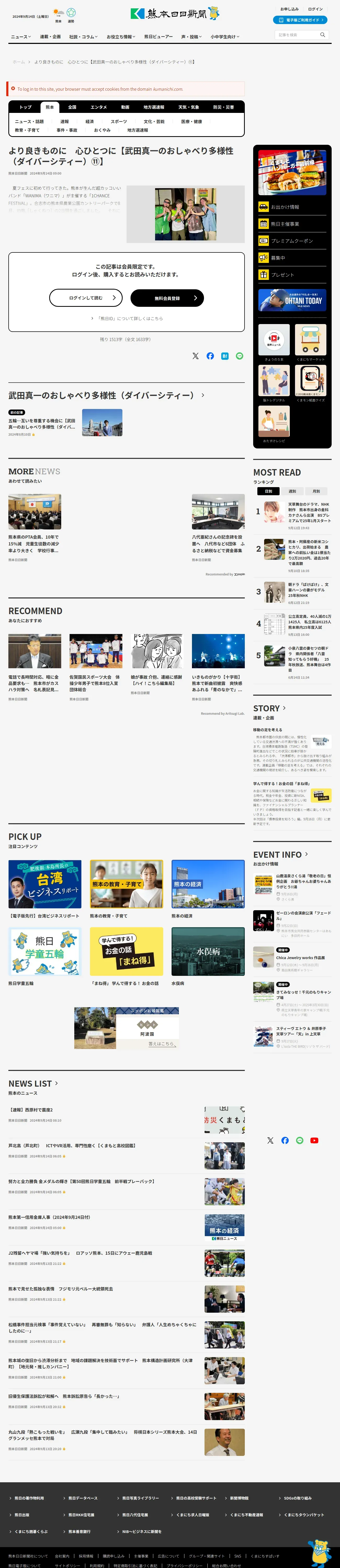Share article on Hatena Bookmark

click(225, 356)
